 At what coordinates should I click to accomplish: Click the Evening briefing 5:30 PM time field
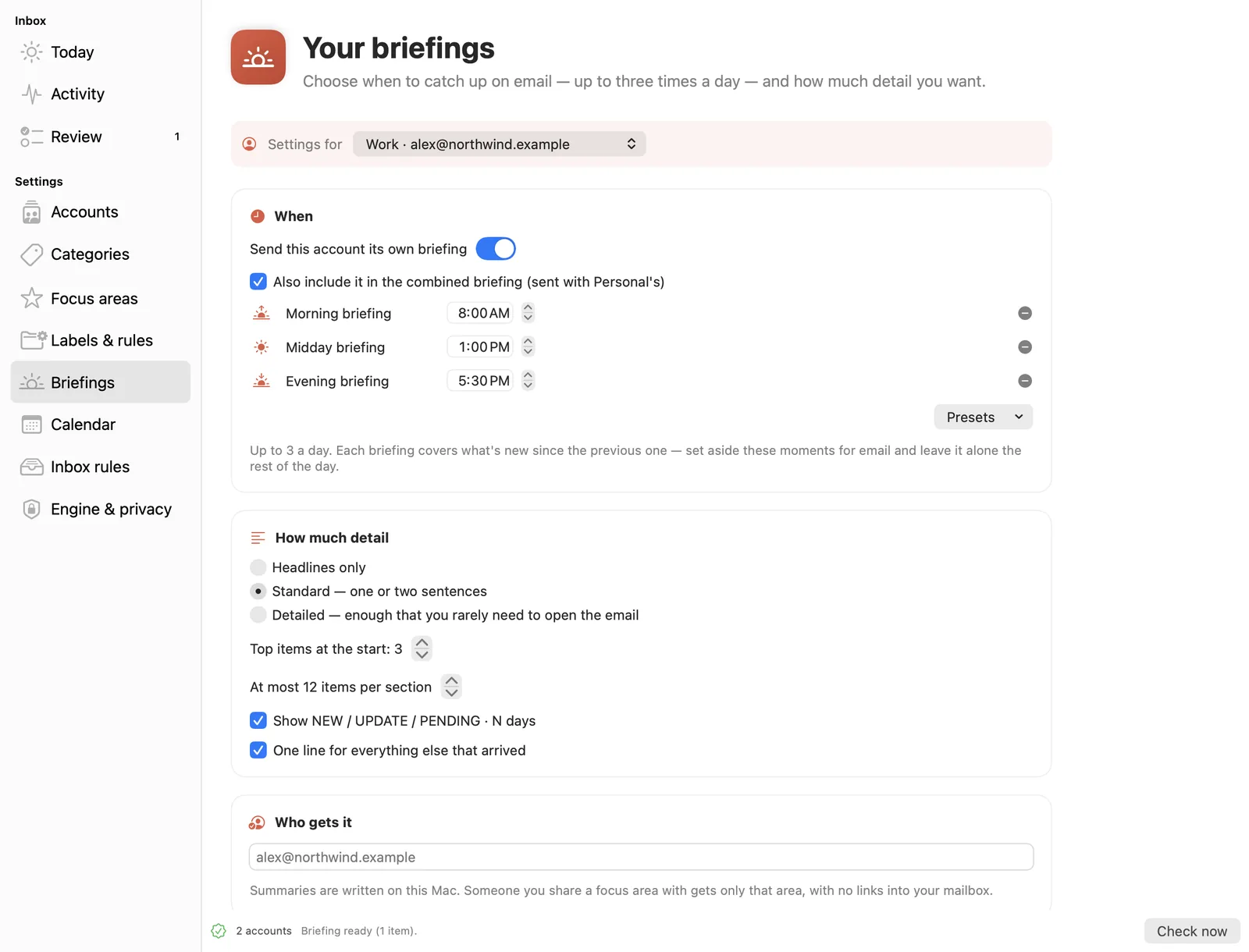pyautogui.click(x=480, y=381)
